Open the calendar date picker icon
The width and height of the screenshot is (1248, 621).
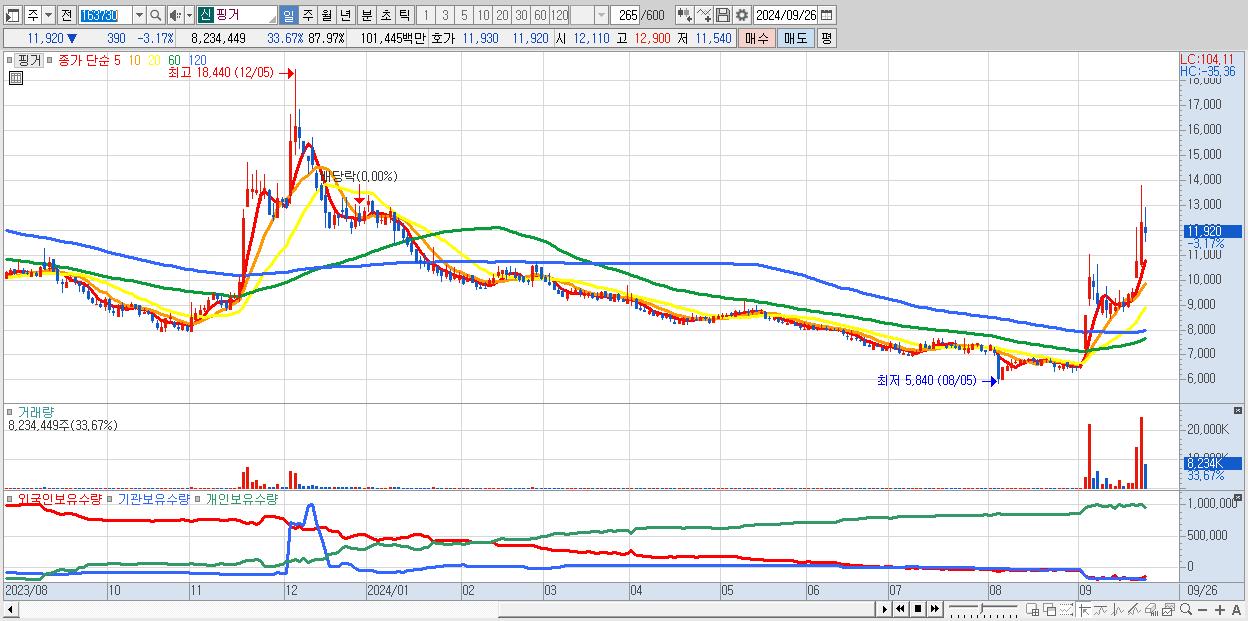coord(826,15)
